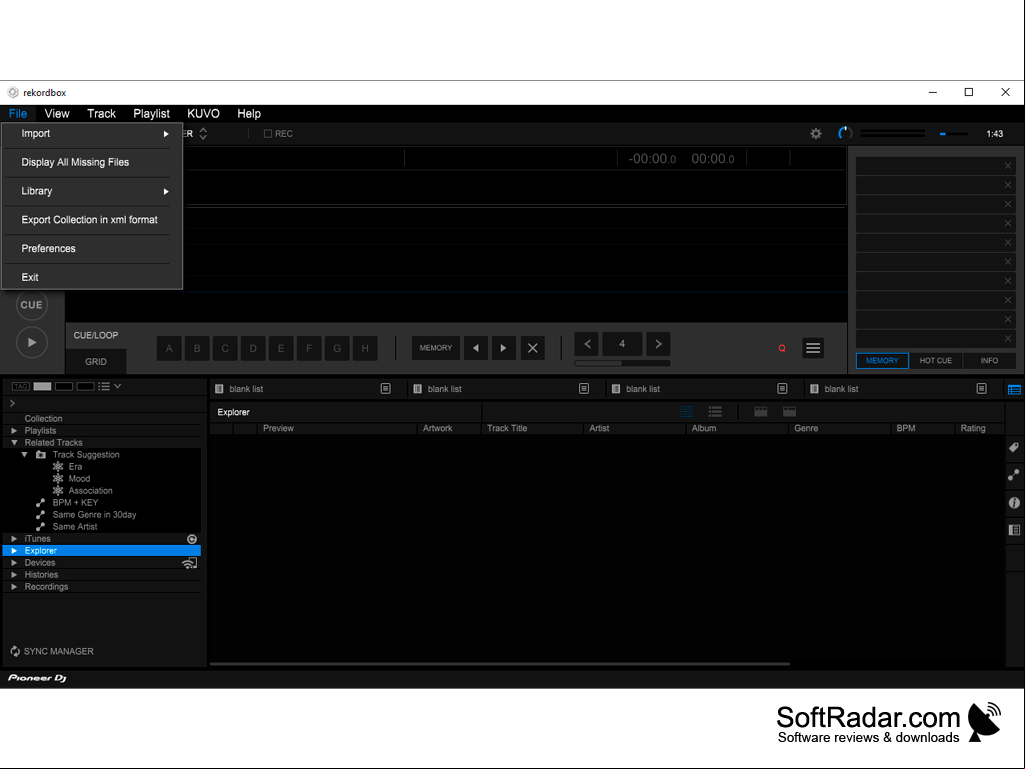Double loop beats with the right chevron
This screenshot has width=1025, height=769.
[x=658, y=344]
